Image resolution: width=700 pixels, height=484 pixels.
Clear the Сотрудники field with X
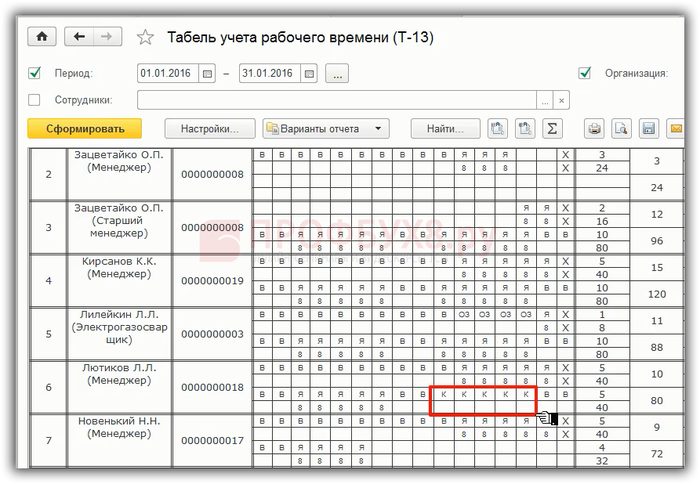(x=561, y=100)
